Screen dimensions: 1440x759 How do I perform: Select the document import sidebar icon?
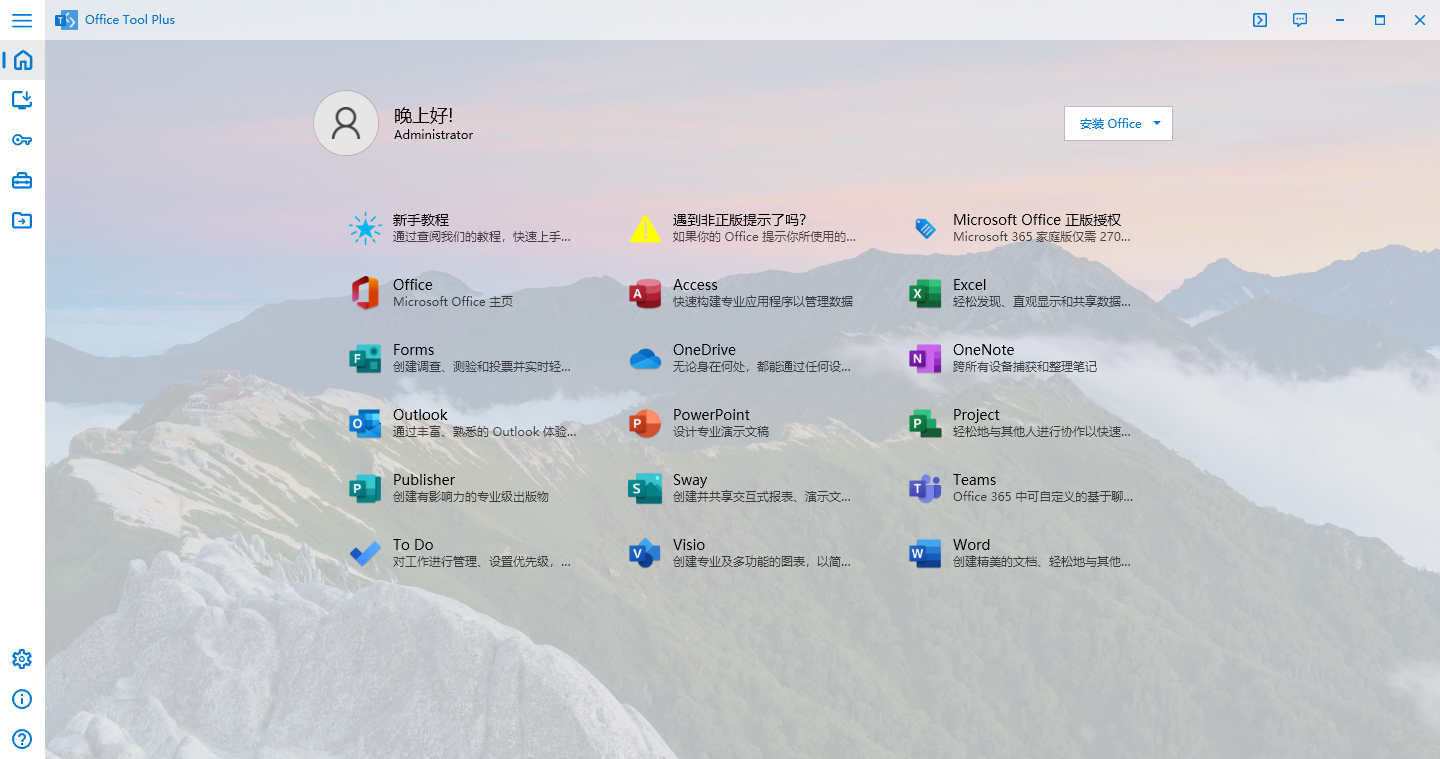click(x=22, y=220)
